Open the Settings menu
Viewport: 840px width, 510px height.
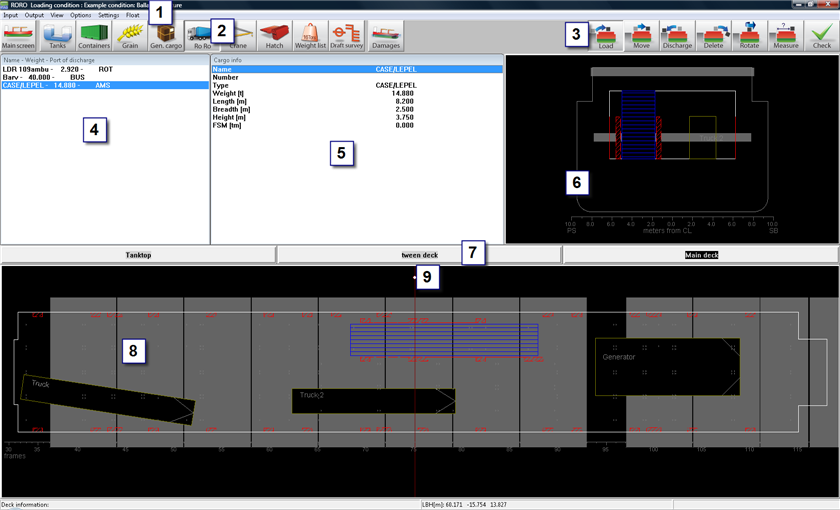point(109,15)
